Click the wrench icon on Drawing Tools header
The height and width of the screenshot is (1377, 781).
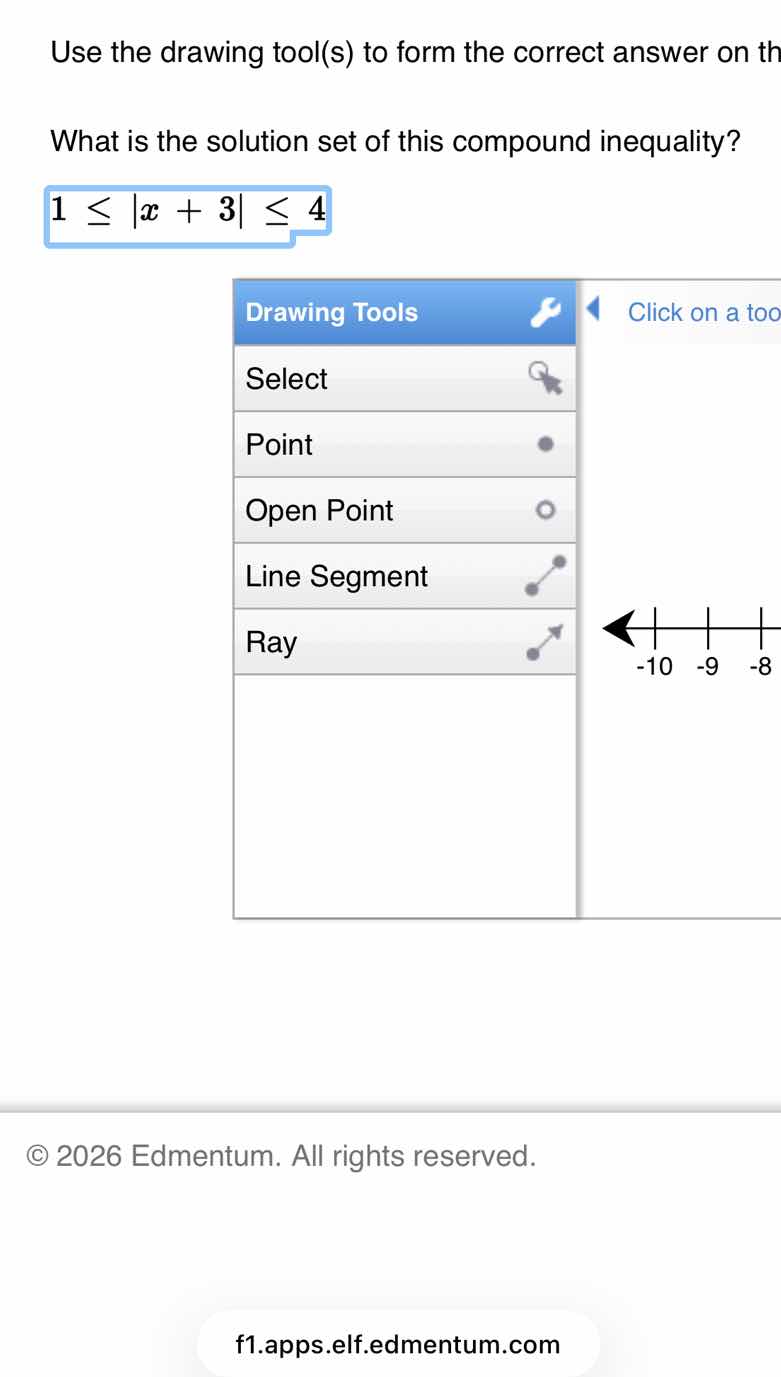tap(544, 312)
